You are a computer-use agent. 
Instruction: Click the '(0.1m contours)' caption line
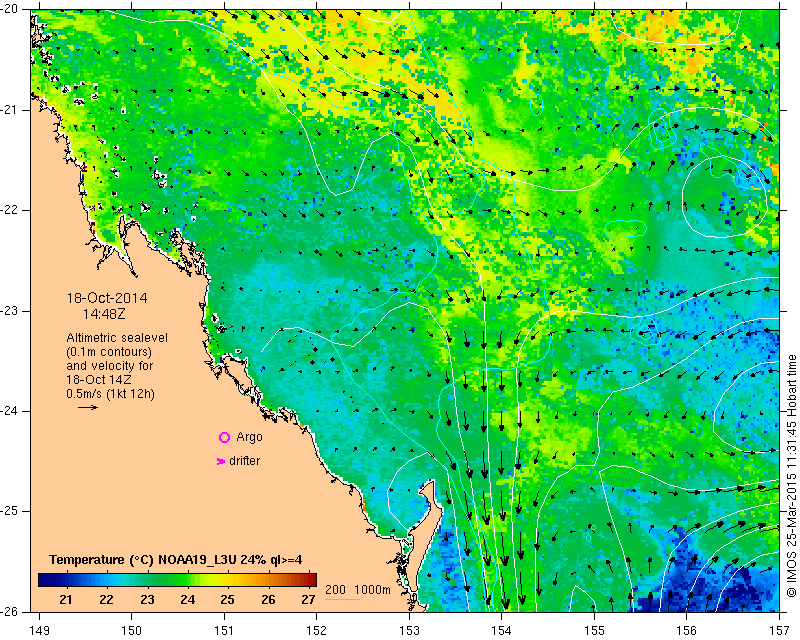pyautogui.click(x=109, y=352)
